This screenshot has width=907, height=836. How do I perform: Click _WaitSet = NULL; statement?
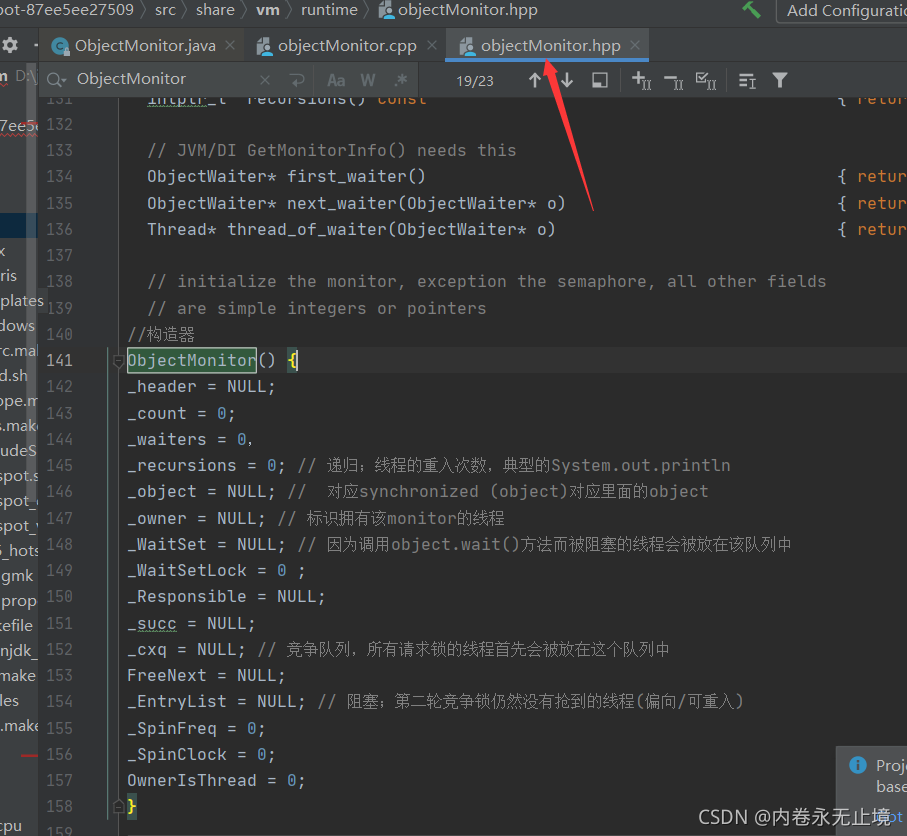pyautogui.click(x=206, y=544)
